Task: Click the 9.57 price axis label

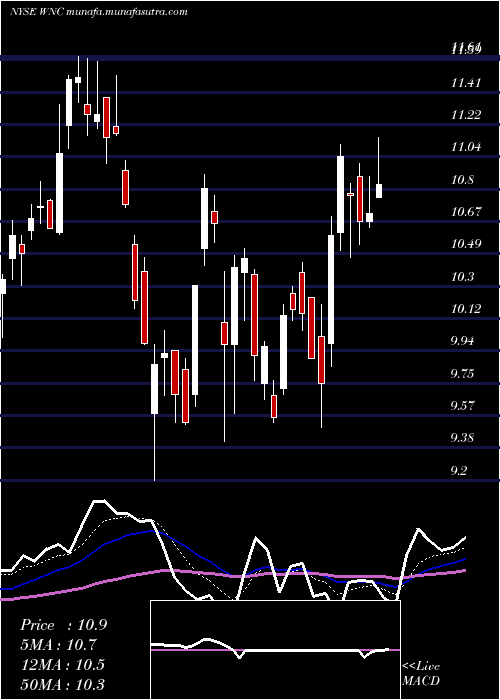Action: [x=464, y=405]
